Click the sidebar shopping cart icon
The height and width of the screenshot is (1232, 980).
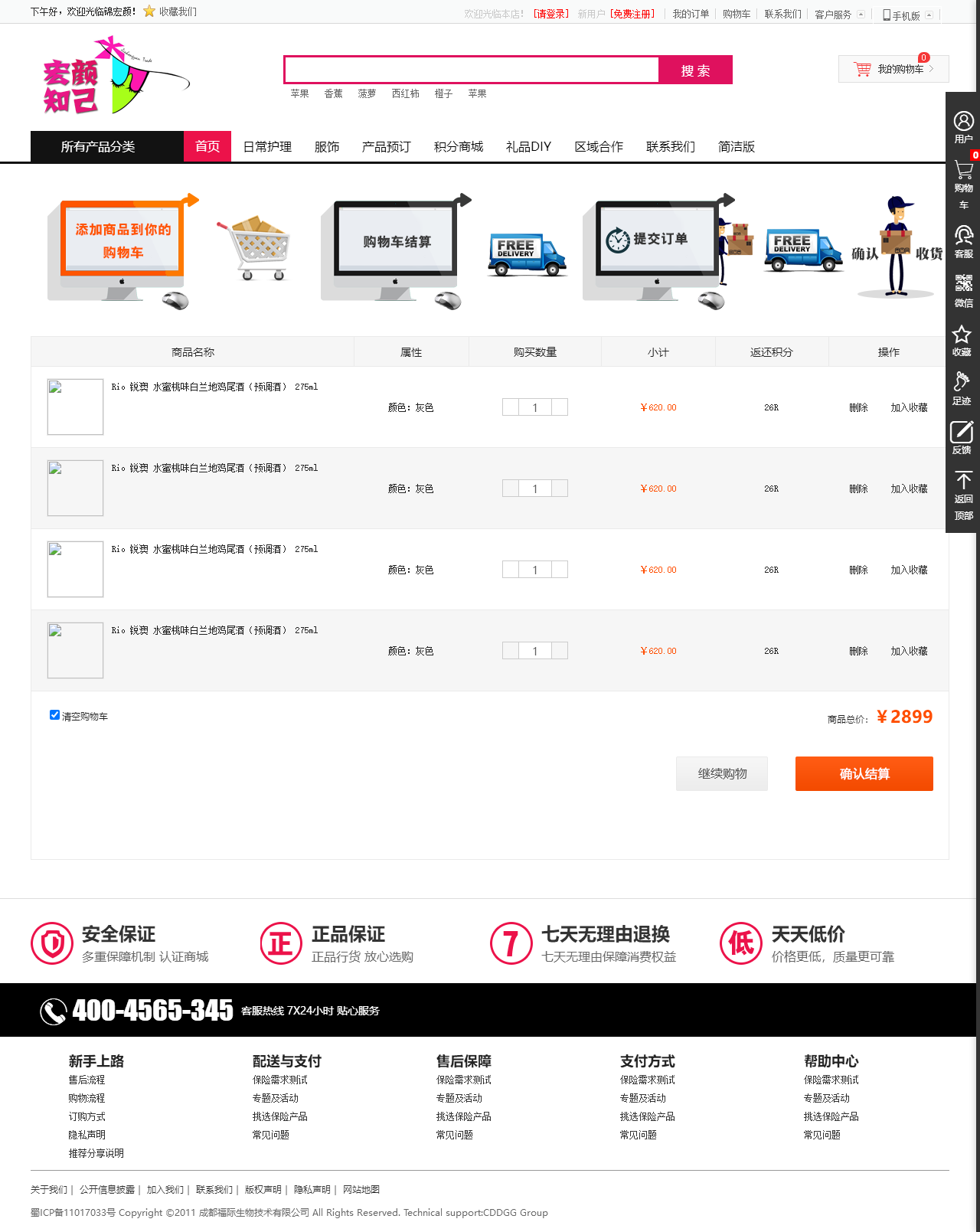[x=963, y=171]
